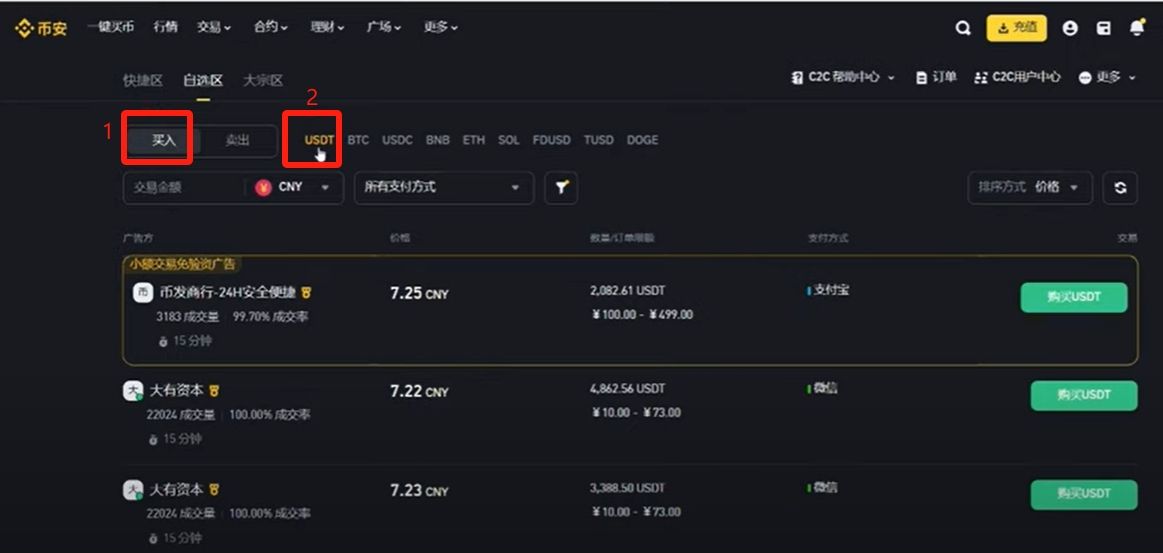
Task: Open the notifications bell icon
Action: click(1136, 29)
